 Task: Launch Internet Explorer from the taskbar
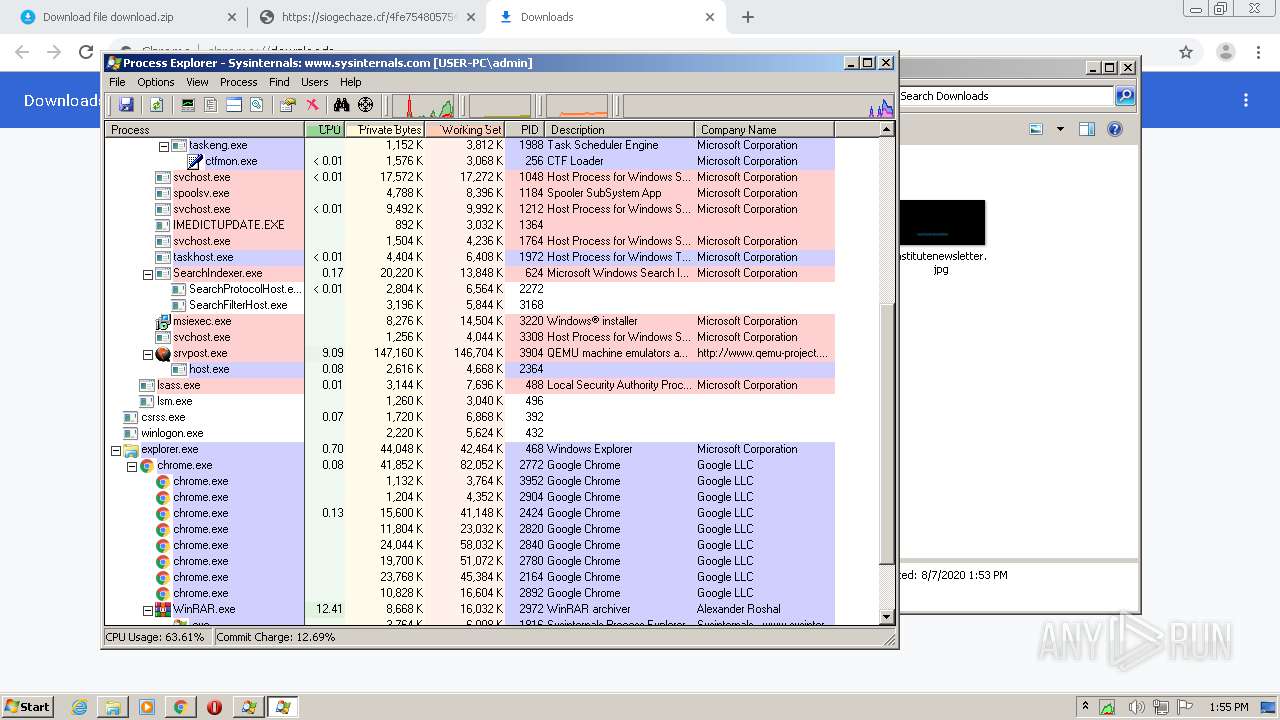[80, 707]
